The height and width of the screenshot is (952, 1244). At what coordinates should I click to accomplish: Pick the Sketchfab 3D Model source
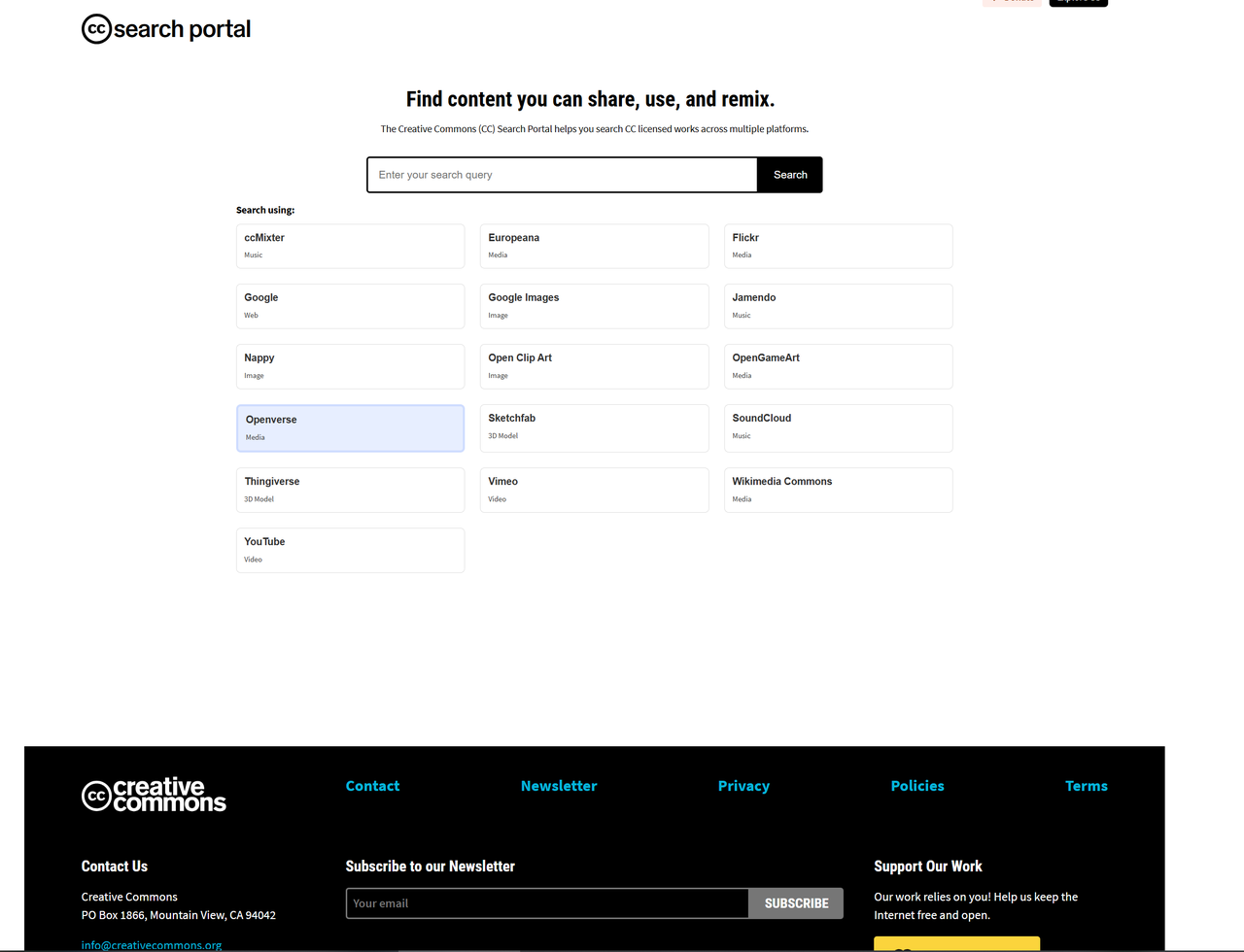point(595,428)
